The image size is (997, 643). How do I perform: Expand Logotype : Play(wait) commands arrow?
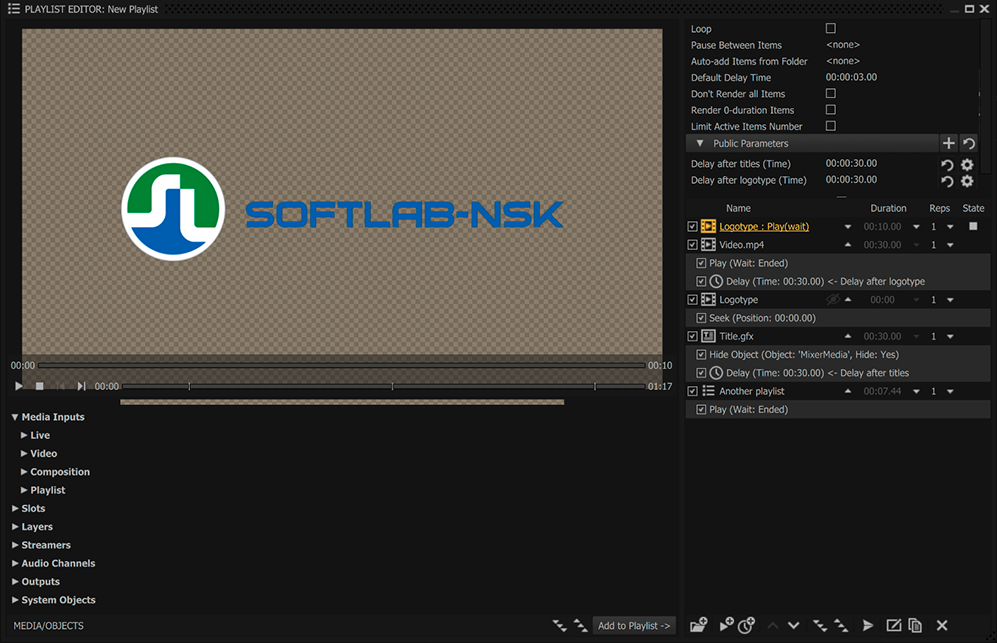click(x=848, y=226)
